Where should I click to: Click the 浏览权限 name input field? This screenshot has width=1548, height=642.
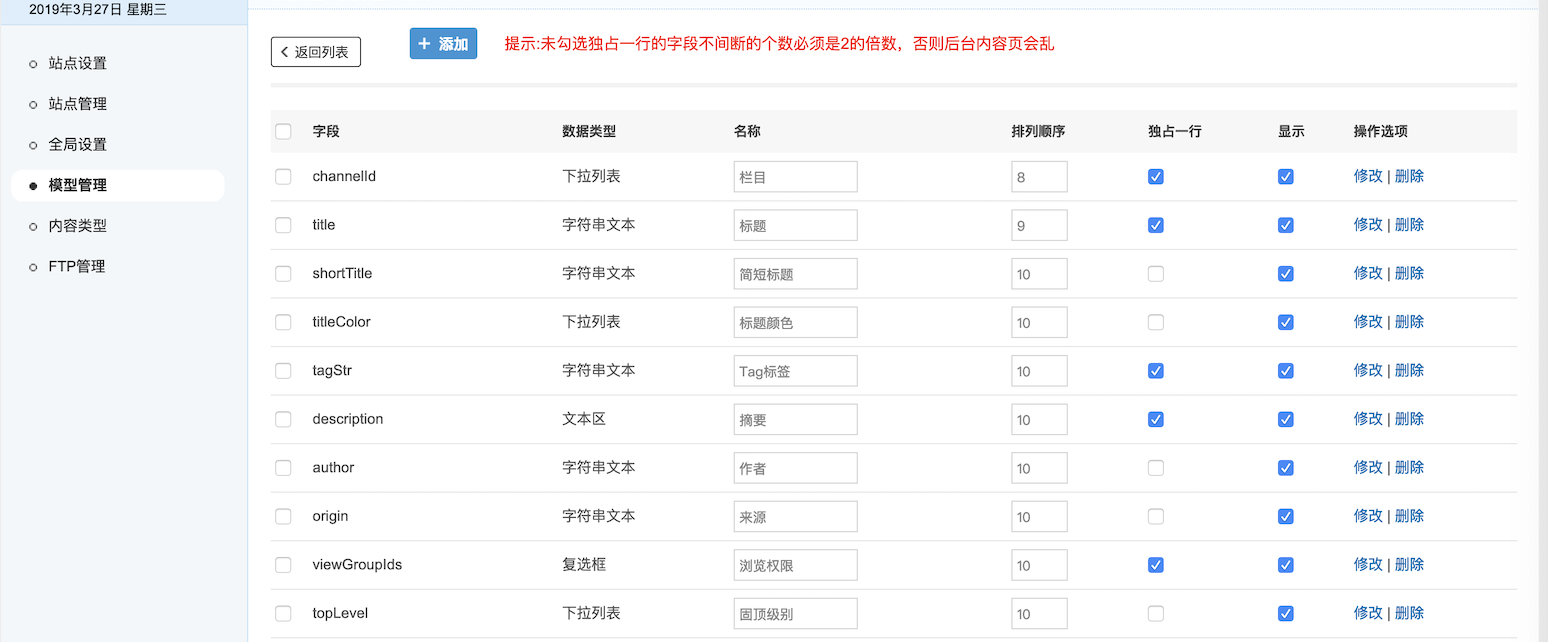coord(795,565)
